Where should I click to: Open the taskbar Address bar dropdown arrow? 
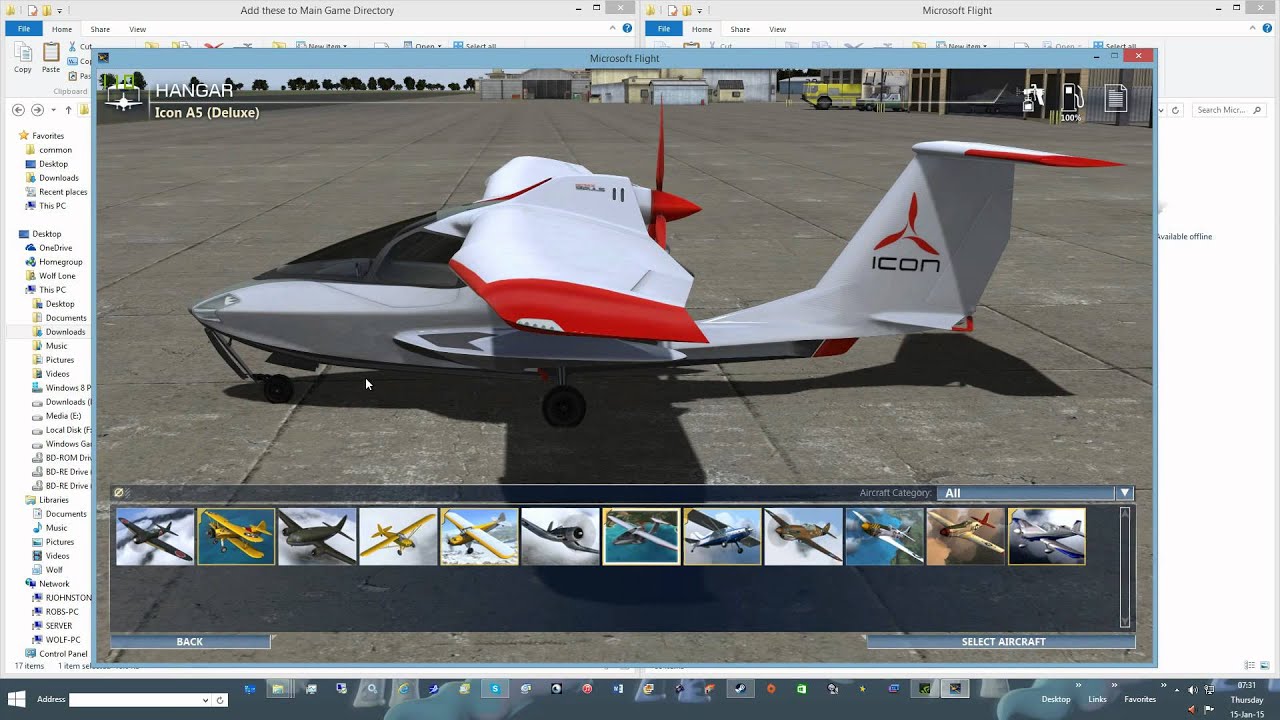tap(206, 700)
